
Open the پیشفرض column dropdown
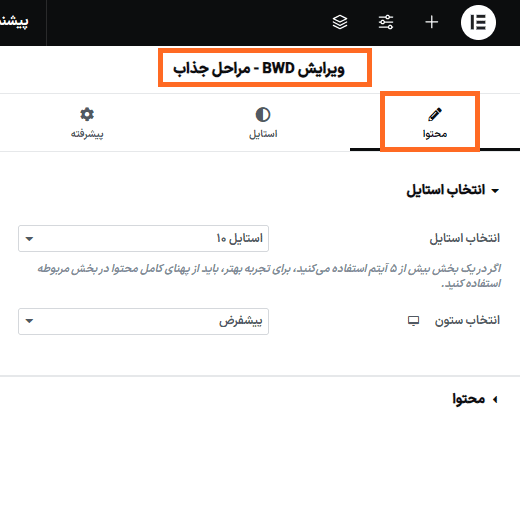click(x=143, y=321)
